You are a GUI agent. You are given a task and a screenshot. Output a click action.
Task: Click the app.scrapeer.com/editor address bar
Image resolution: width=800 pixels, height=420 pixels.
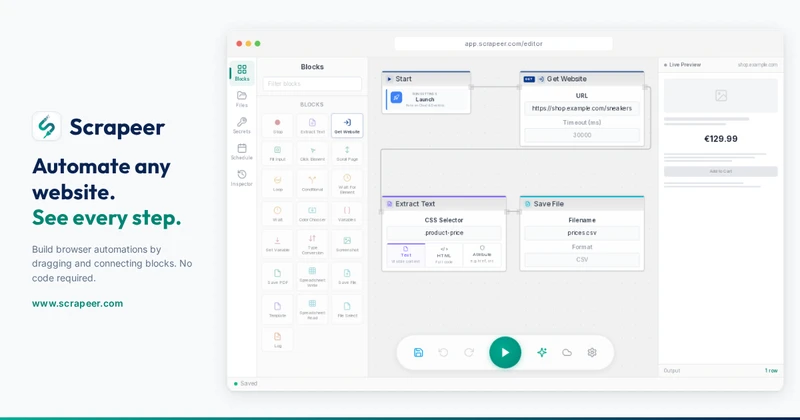(504, 44)
